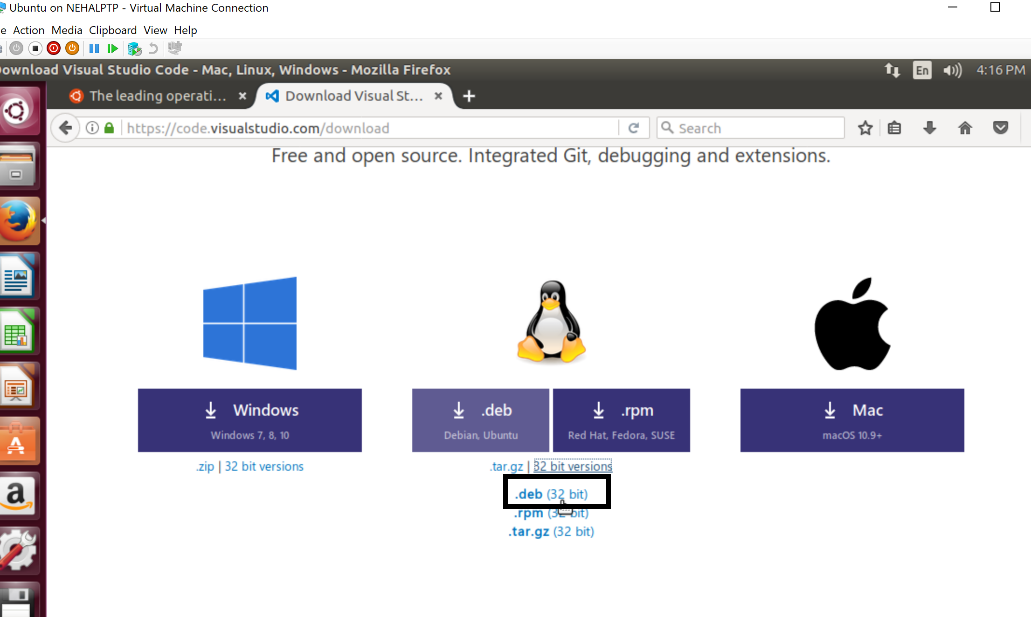The height and width of the screenshot is (617, 1031).
Task: Click the Linux .tar.gz link
Action: point(506,466)
